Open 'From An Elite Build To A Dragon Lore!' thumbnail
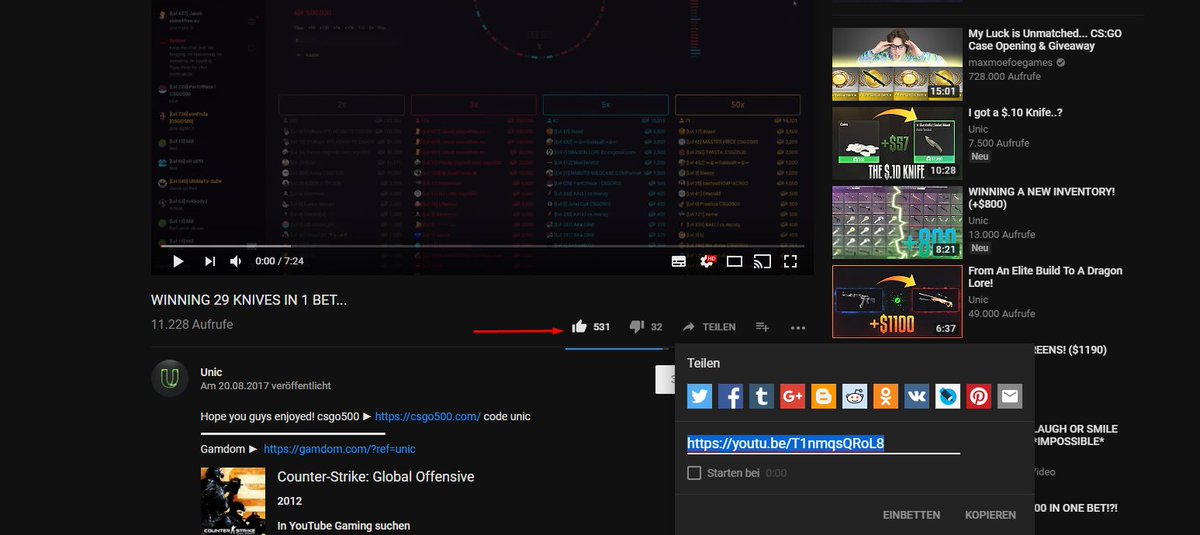Screen dimensions: 1200x535 [897, 301]
